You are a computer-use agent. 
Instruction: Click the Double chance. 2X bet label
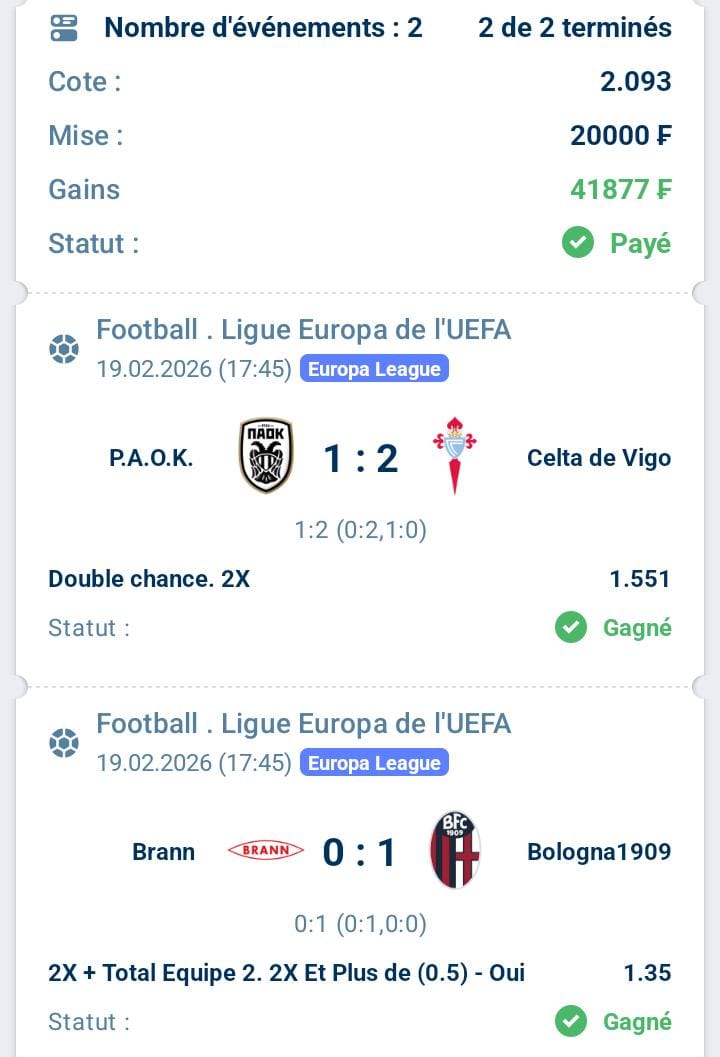tap(149, 578)
